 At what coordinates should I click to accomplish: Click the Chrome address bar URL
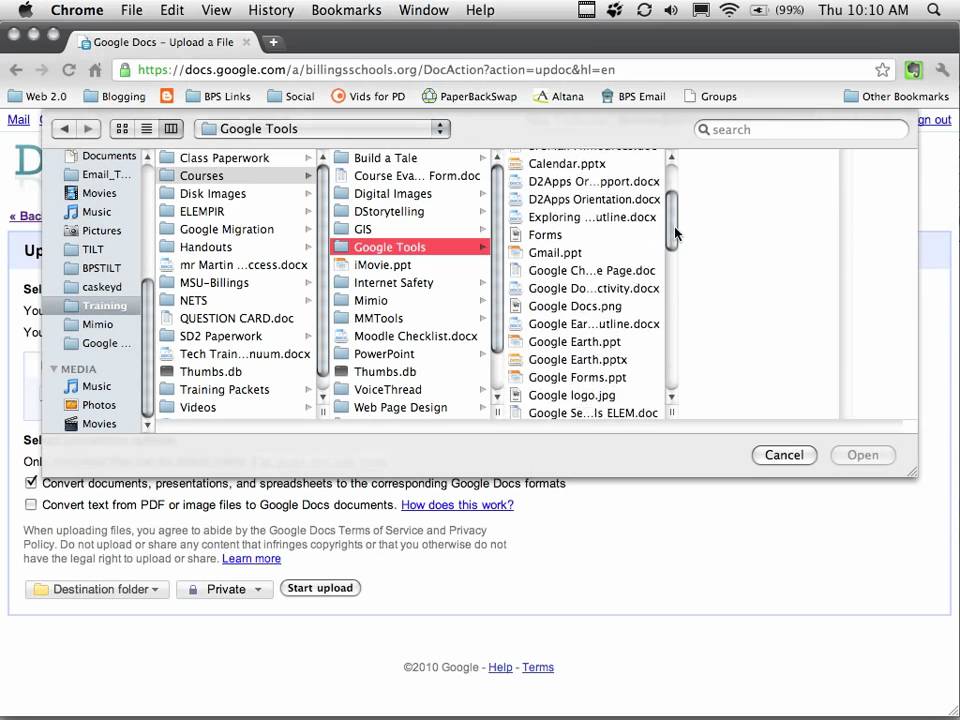pos(377,70)
